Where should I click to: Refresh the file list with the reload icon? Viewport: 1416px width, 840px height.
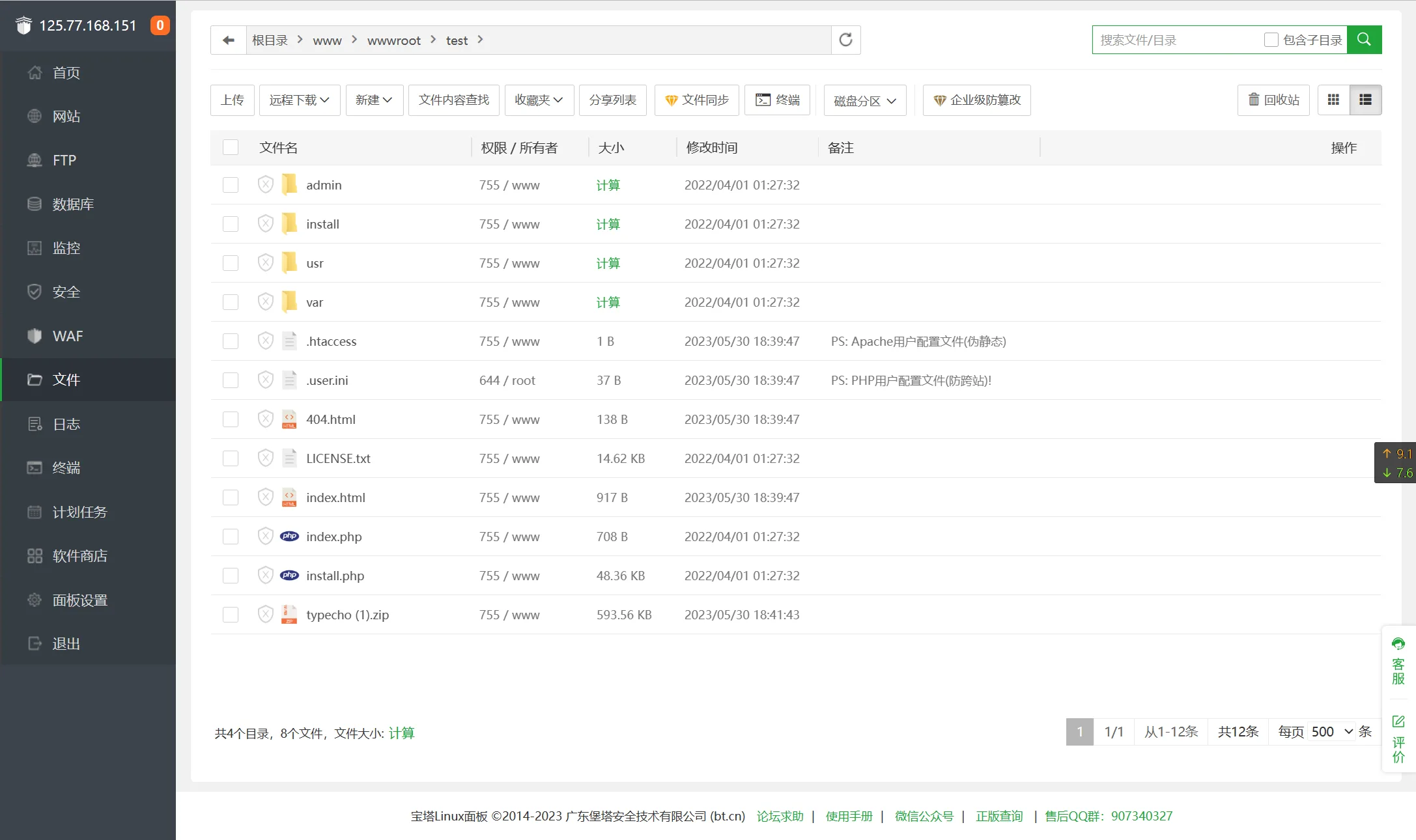coord(845,40)
